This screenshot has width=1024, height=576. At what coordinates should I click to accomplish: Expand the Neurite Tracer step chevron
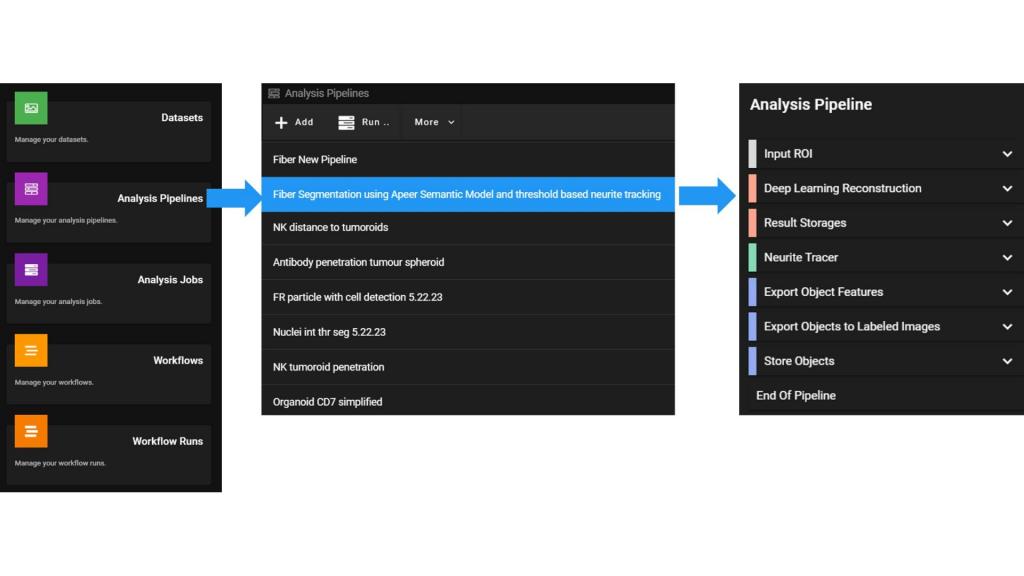pyautogui.click(x=1007, y=257)
